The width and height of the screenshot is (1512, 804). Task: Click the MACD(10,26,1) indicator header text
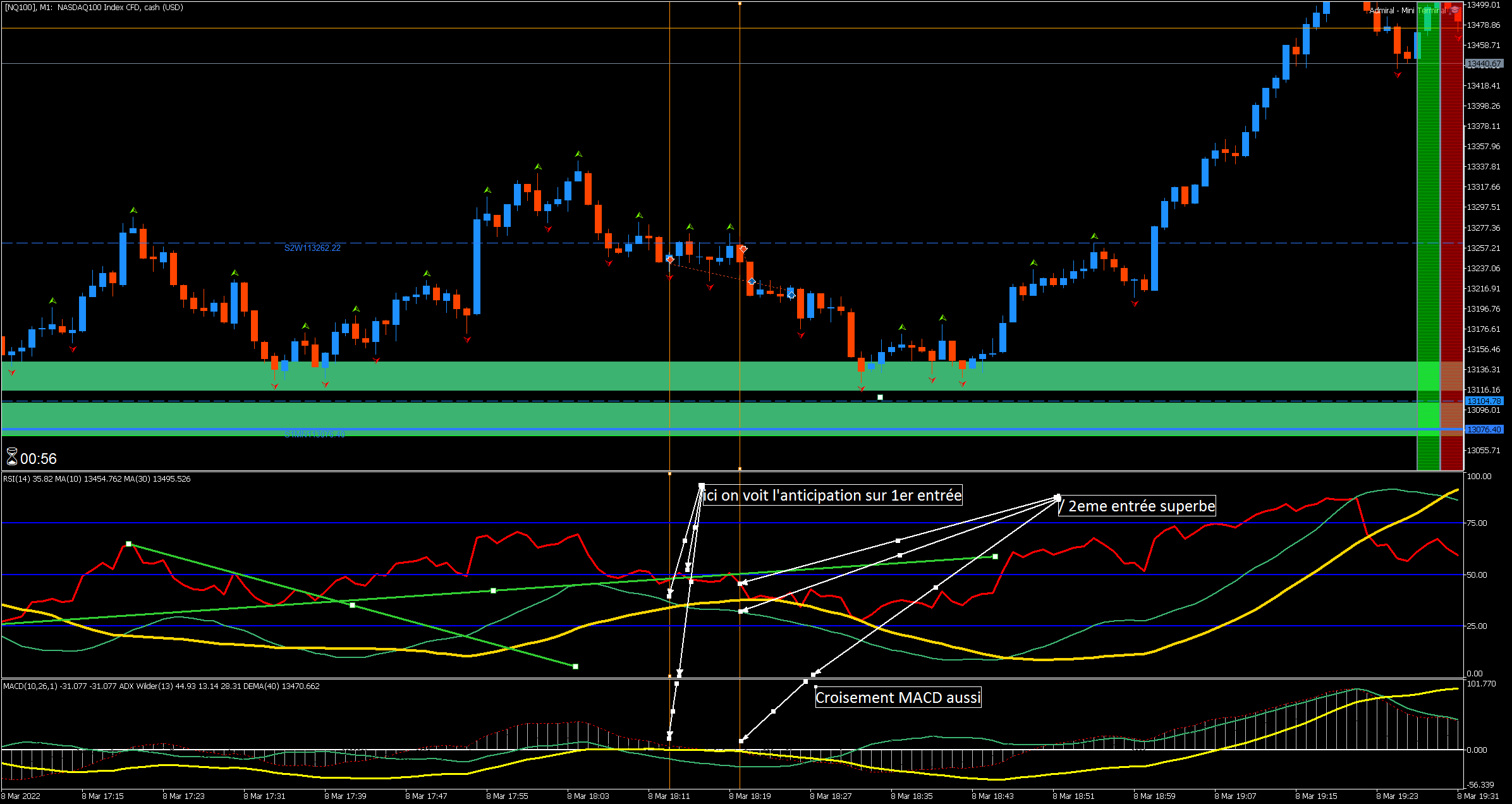(x=161, y=686)
